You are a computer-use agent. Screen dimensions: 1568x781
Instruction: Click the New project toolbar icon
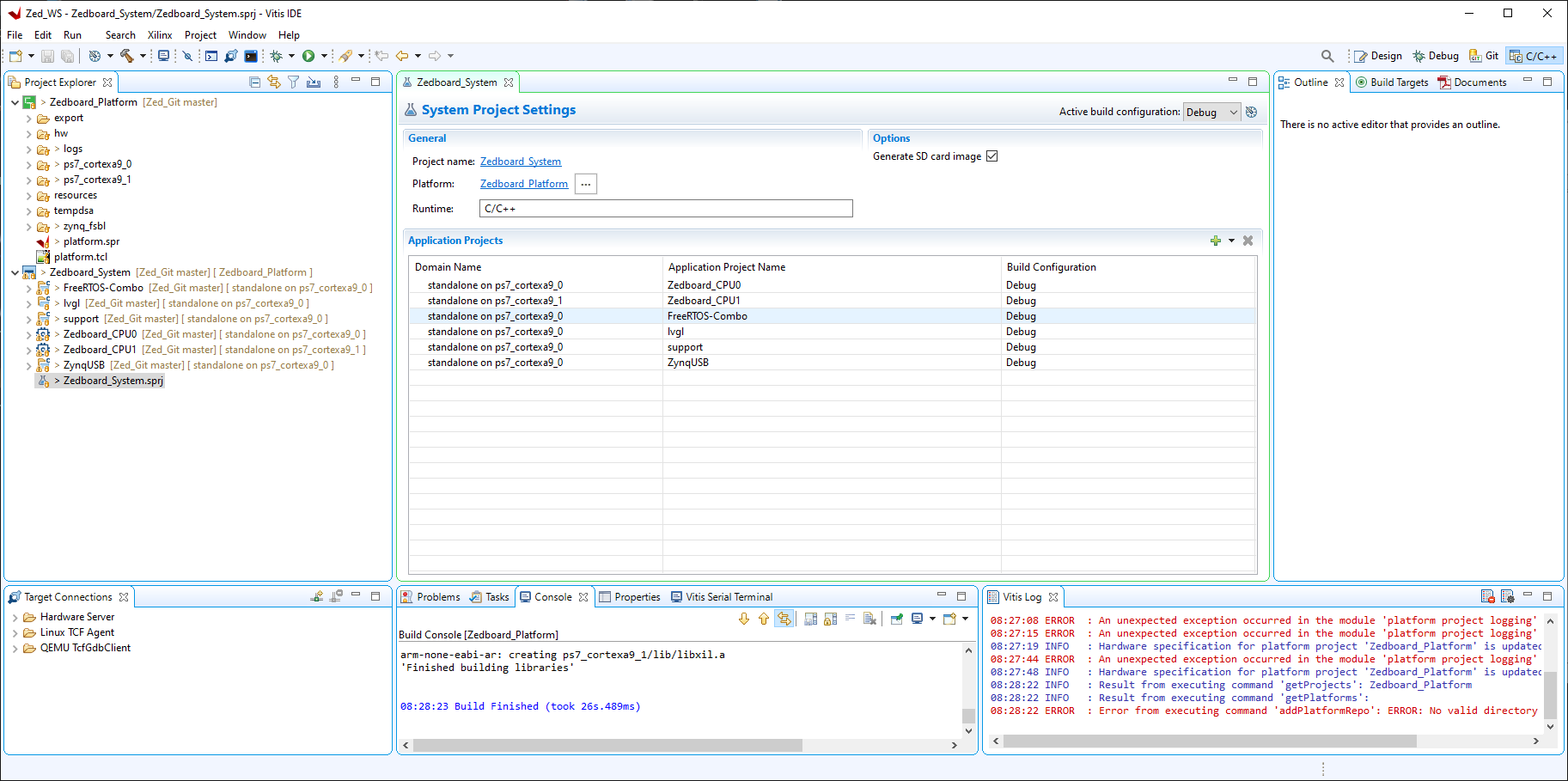tap(15, 56)
